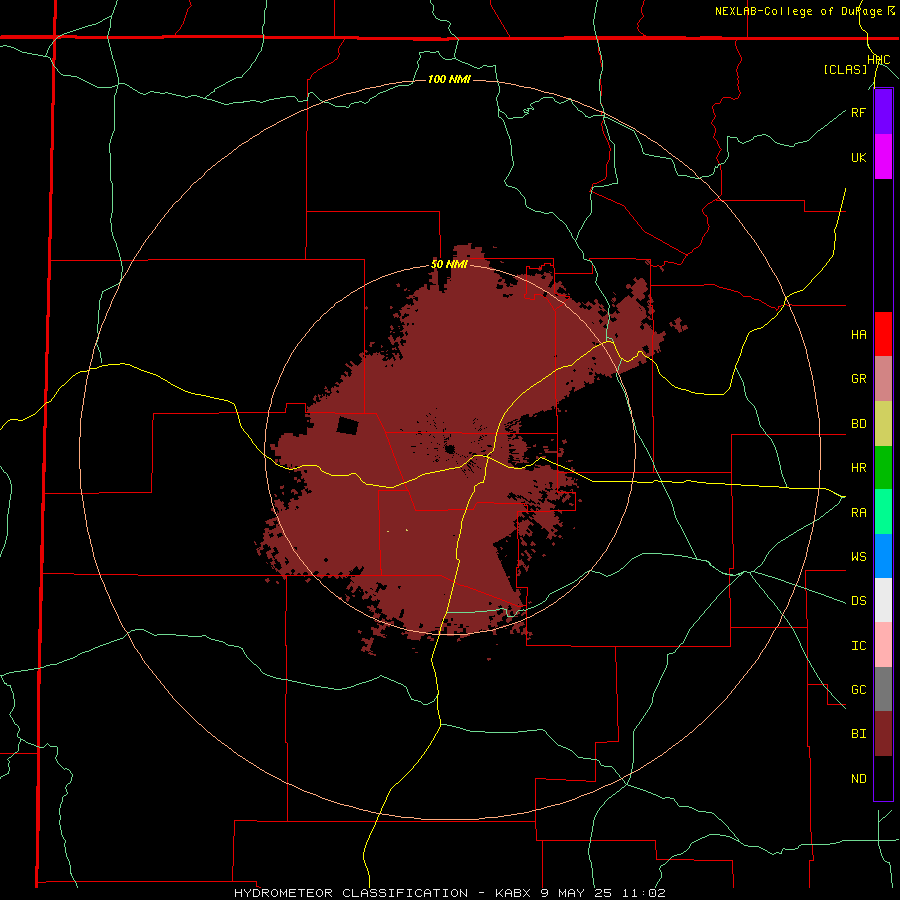The width and height of the screenshot is (900, 900).
Task: Click the HR green legend color block
Action: [883, 468]
